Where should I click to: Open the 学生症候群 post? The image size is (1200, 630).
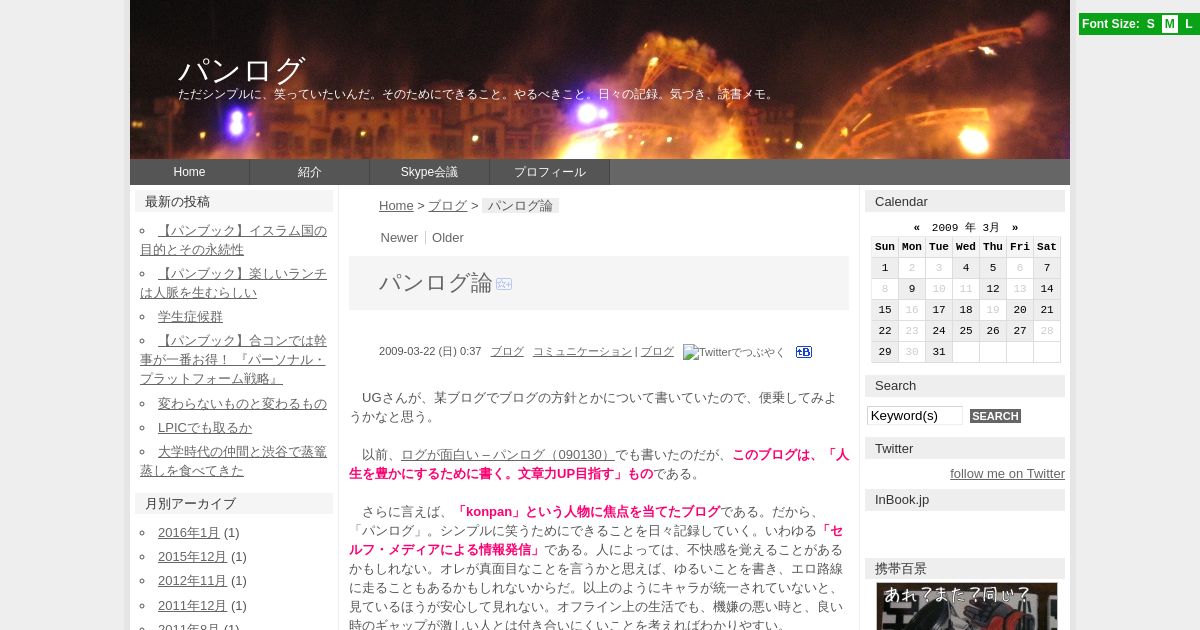[190, 316]
